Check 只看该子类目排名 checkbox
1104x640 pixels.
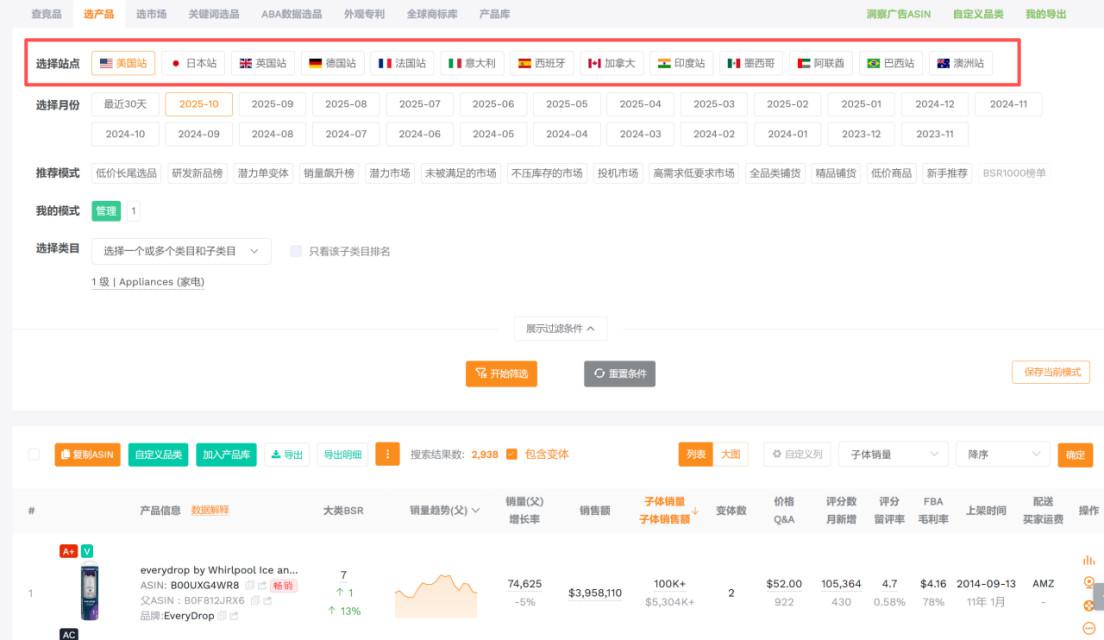click(x=296, y=252)
